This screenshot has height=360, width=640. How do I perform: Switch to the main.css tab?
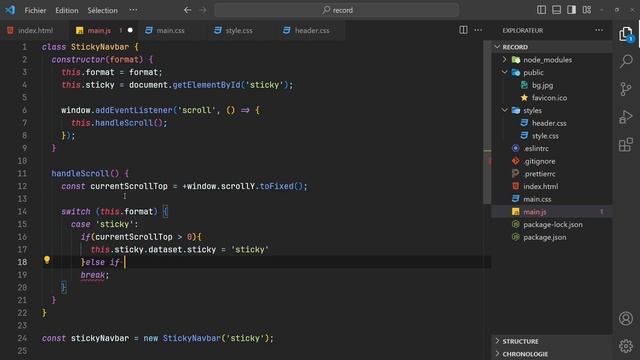(170, 30)
